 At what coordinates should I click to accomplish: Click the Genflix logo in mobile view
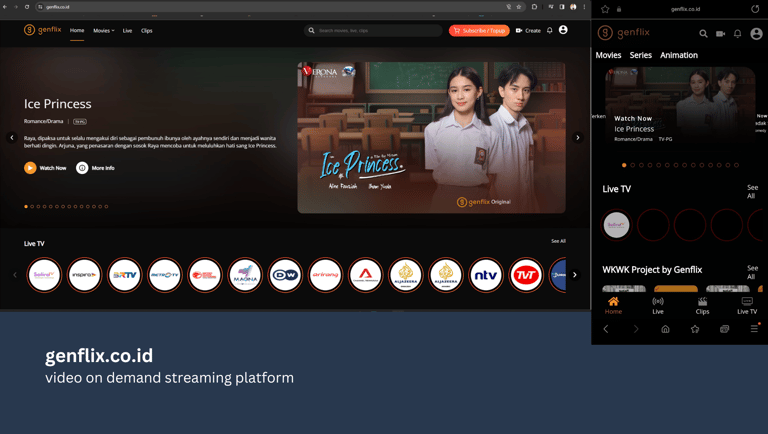pos(624,33)
